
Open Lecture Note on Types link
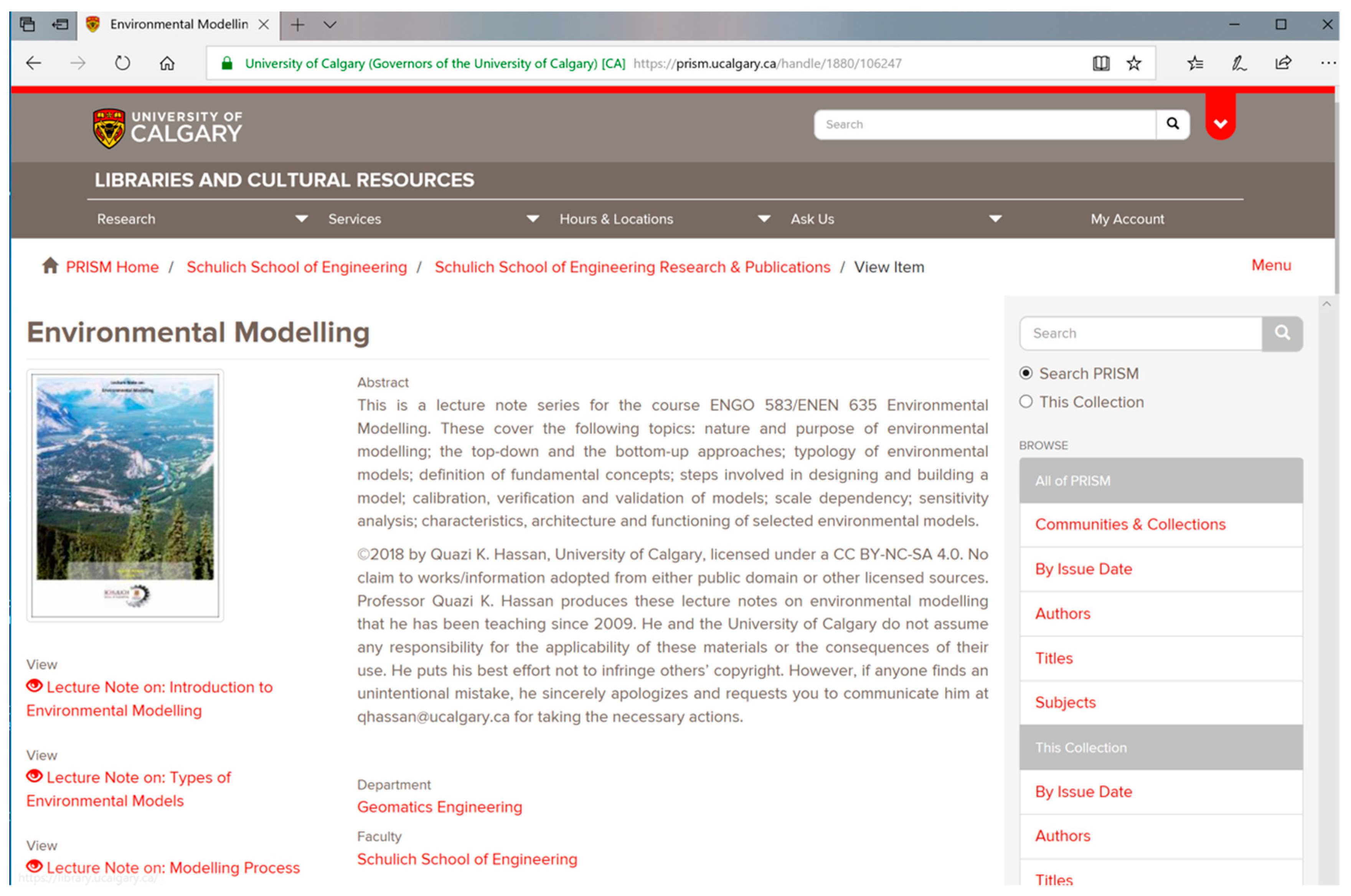pos(129,789)
